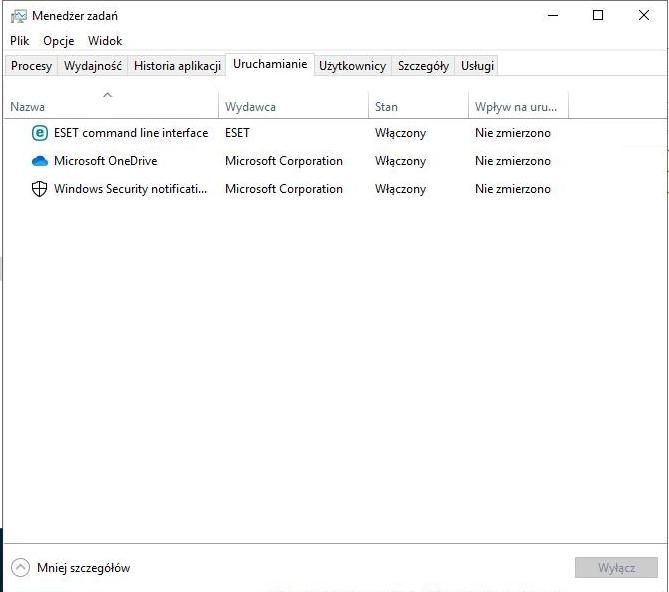Open the Opcje menu
The width and height of the screenshot is (669, 592).
pyautogui.click(x=58, y=41)
